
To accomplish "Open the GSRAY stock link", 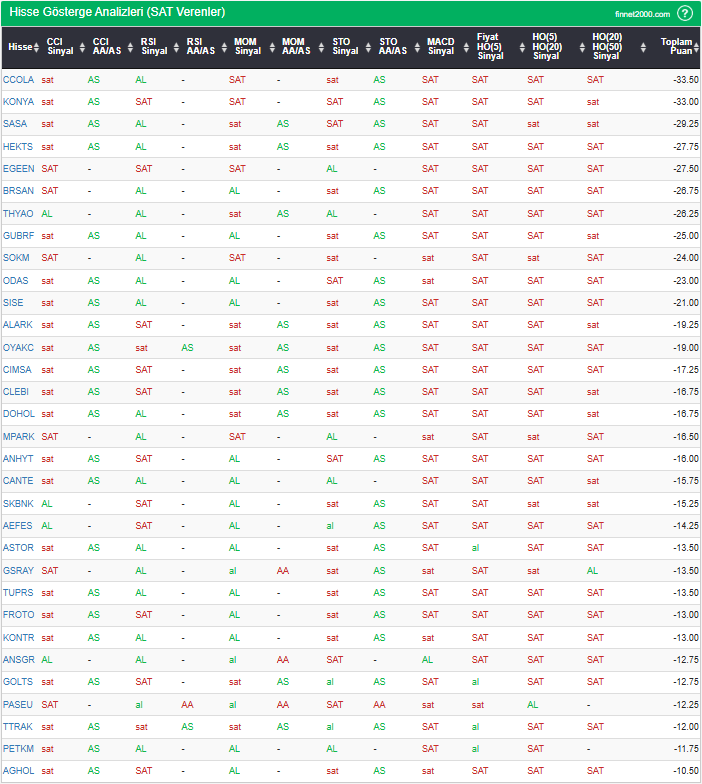I will pos(18,570).
